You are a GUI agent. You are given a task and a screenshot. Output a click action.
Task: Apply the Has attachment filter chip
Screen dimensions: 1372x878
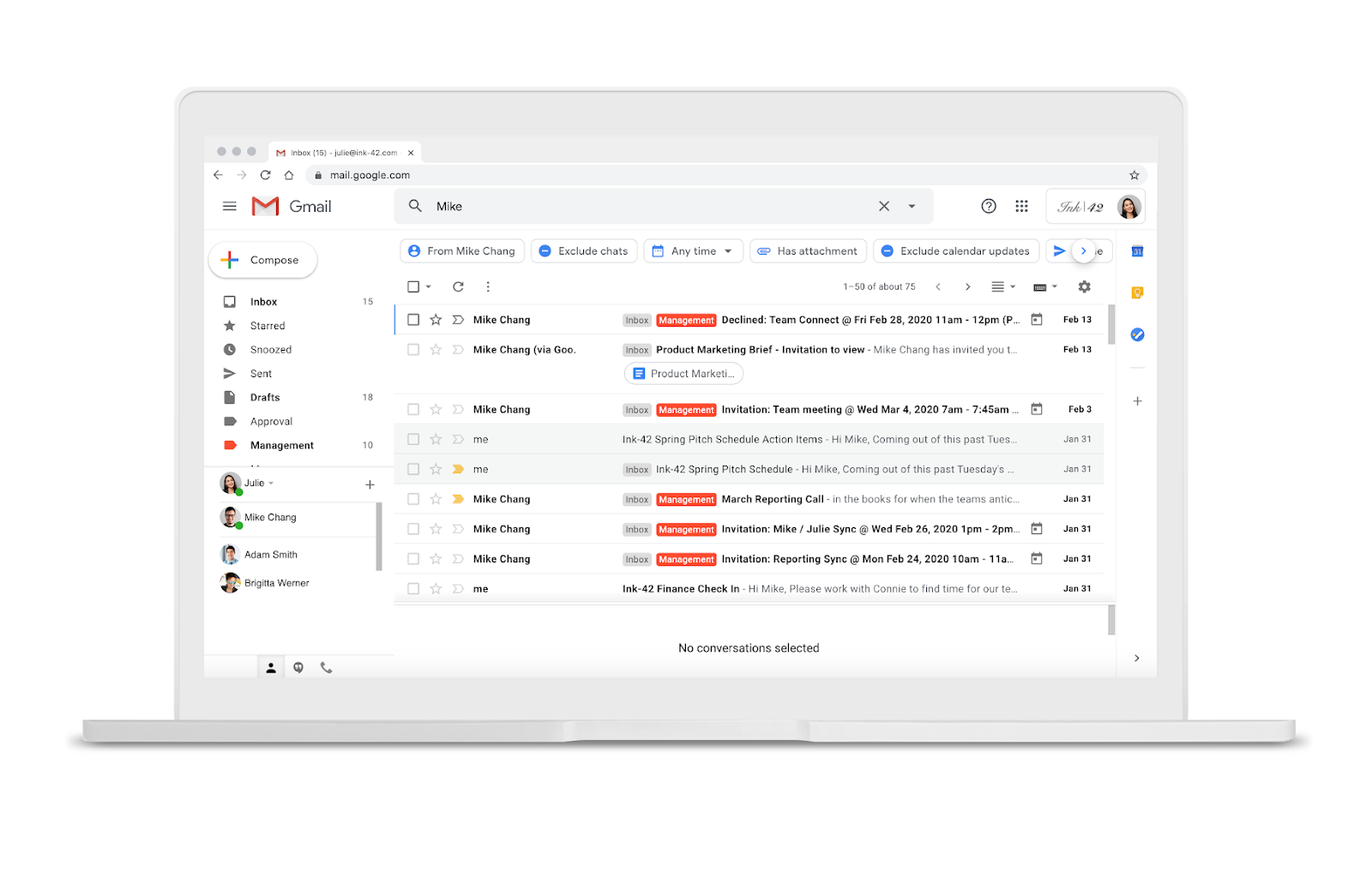(x=809, y=251)
